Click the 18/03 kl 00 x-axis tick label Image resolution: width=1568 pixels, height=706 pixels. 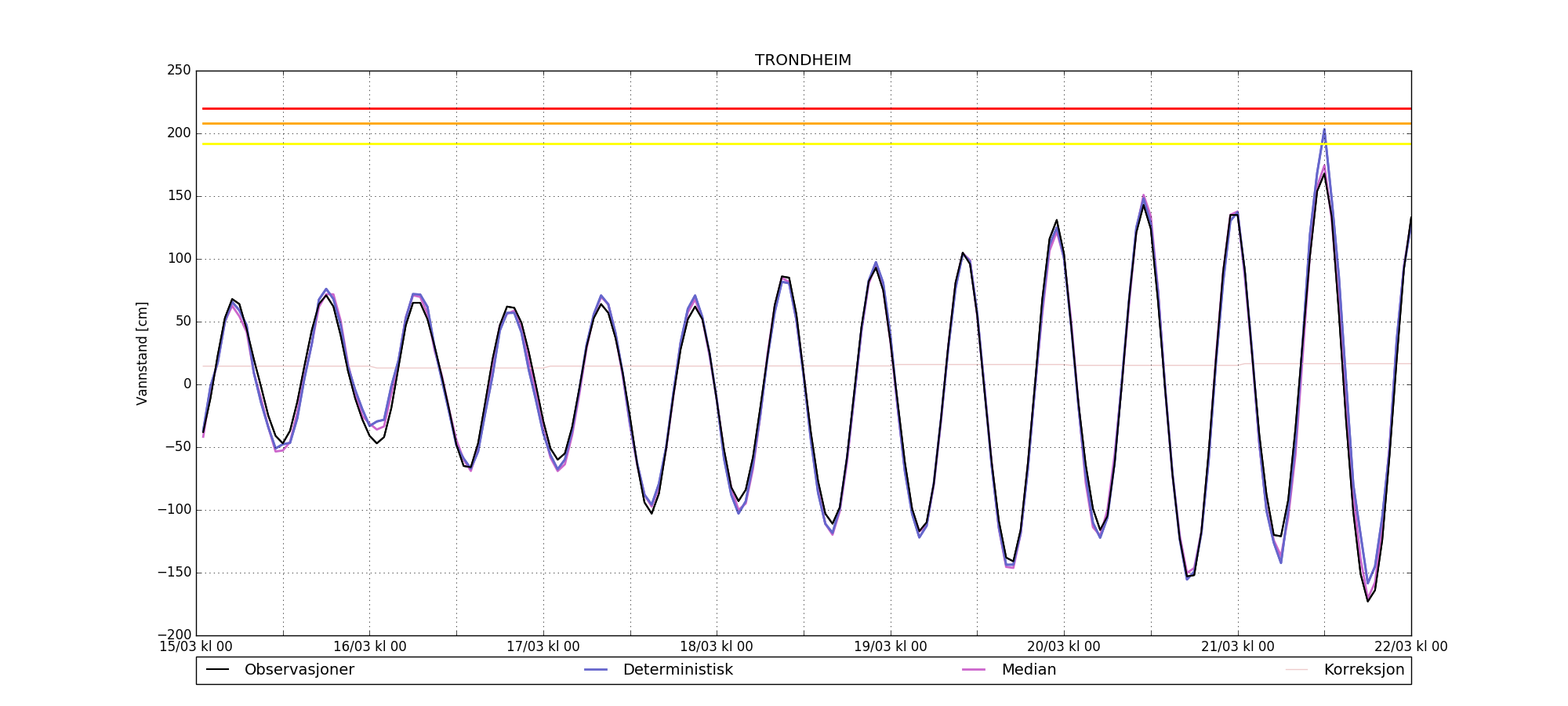[x=716, y=647]
